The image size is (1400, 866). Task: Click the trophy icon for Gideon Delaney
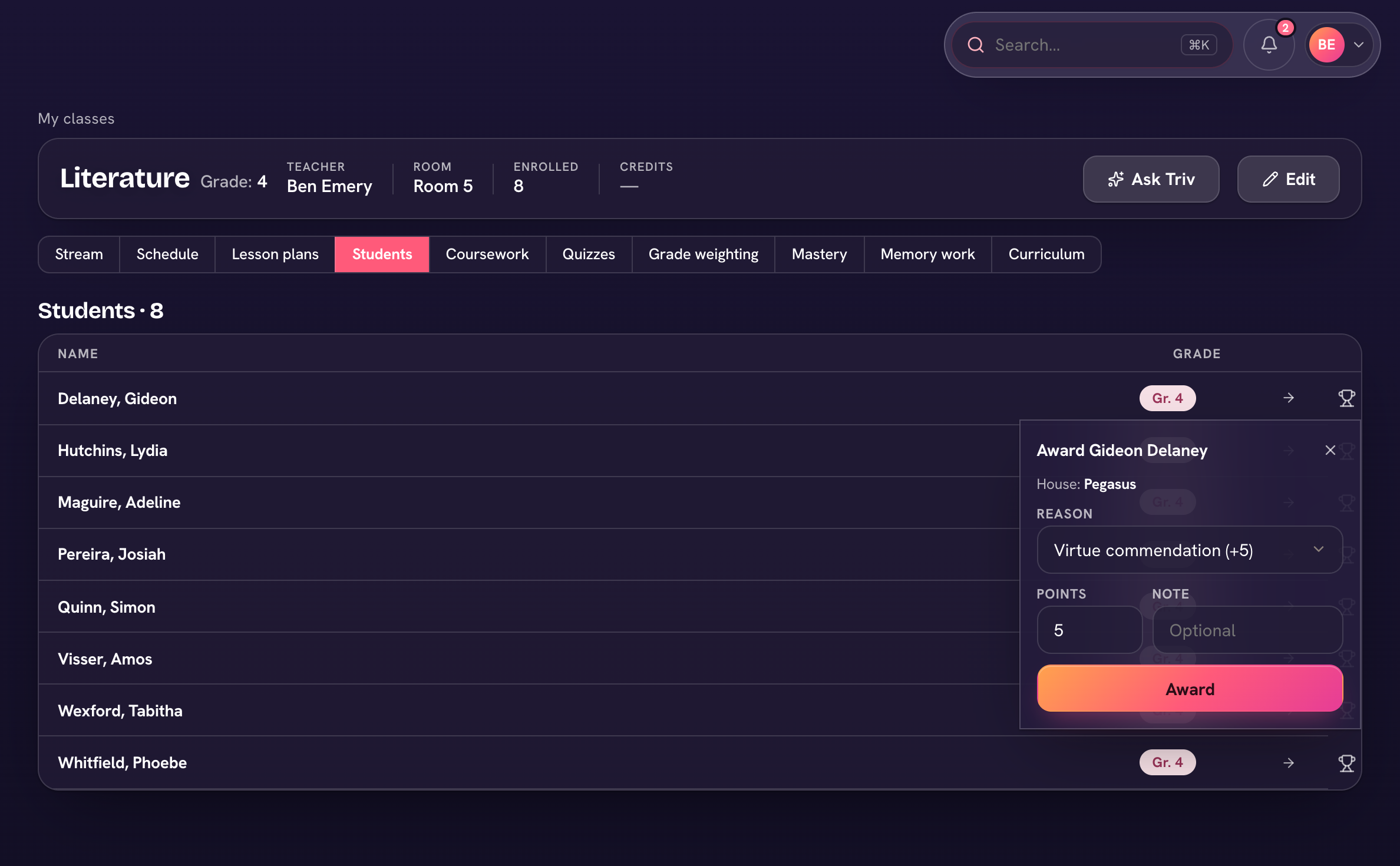click(1346, 398)
